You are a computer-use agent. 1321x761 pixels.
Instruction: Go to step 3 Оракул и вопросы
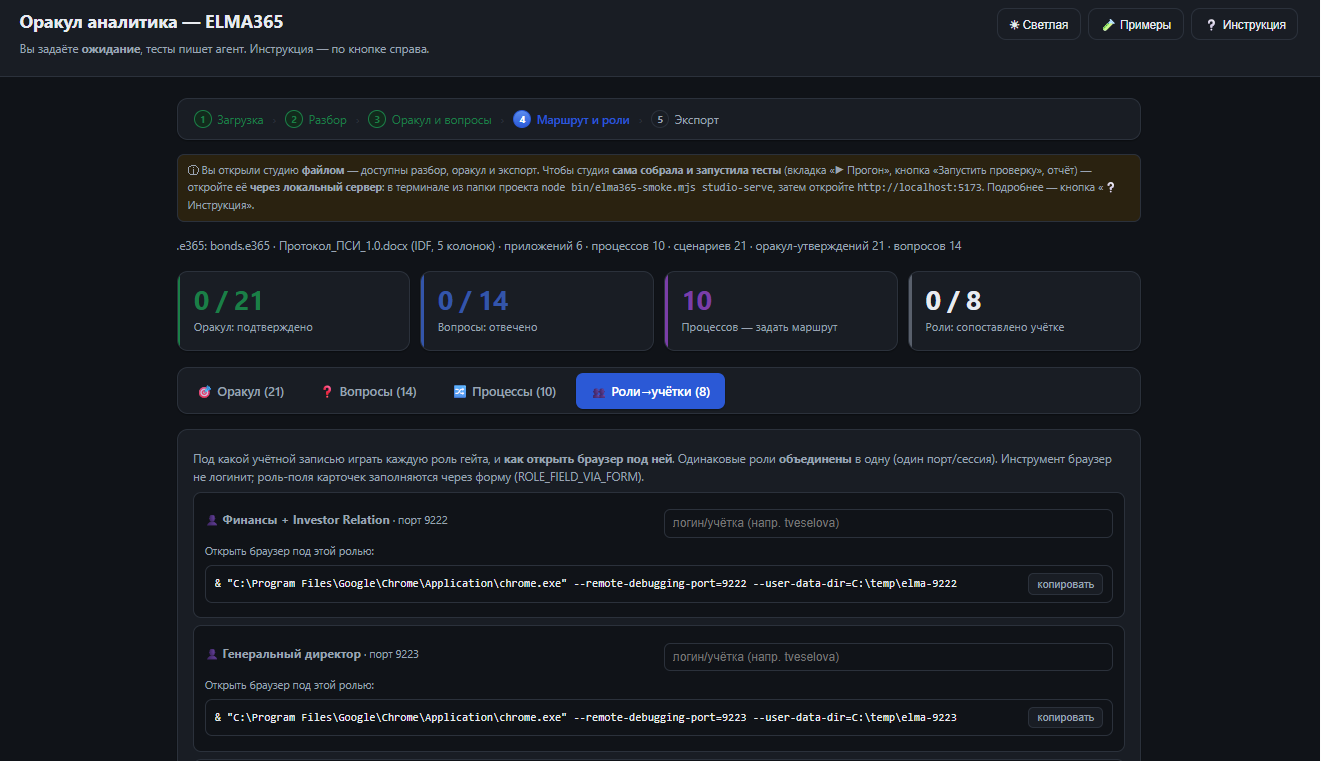coord(429,120)
